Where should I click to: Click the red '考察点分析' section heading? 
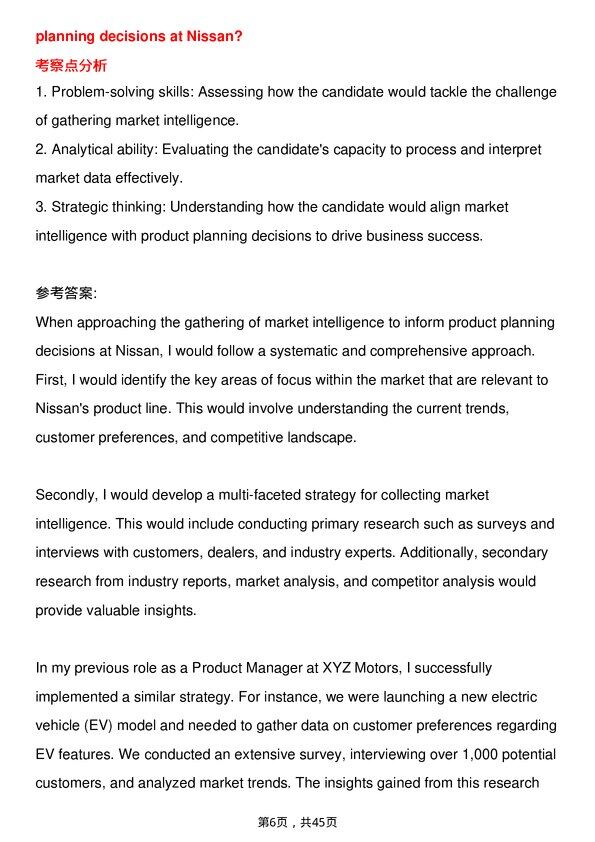(x=71, y=66)
